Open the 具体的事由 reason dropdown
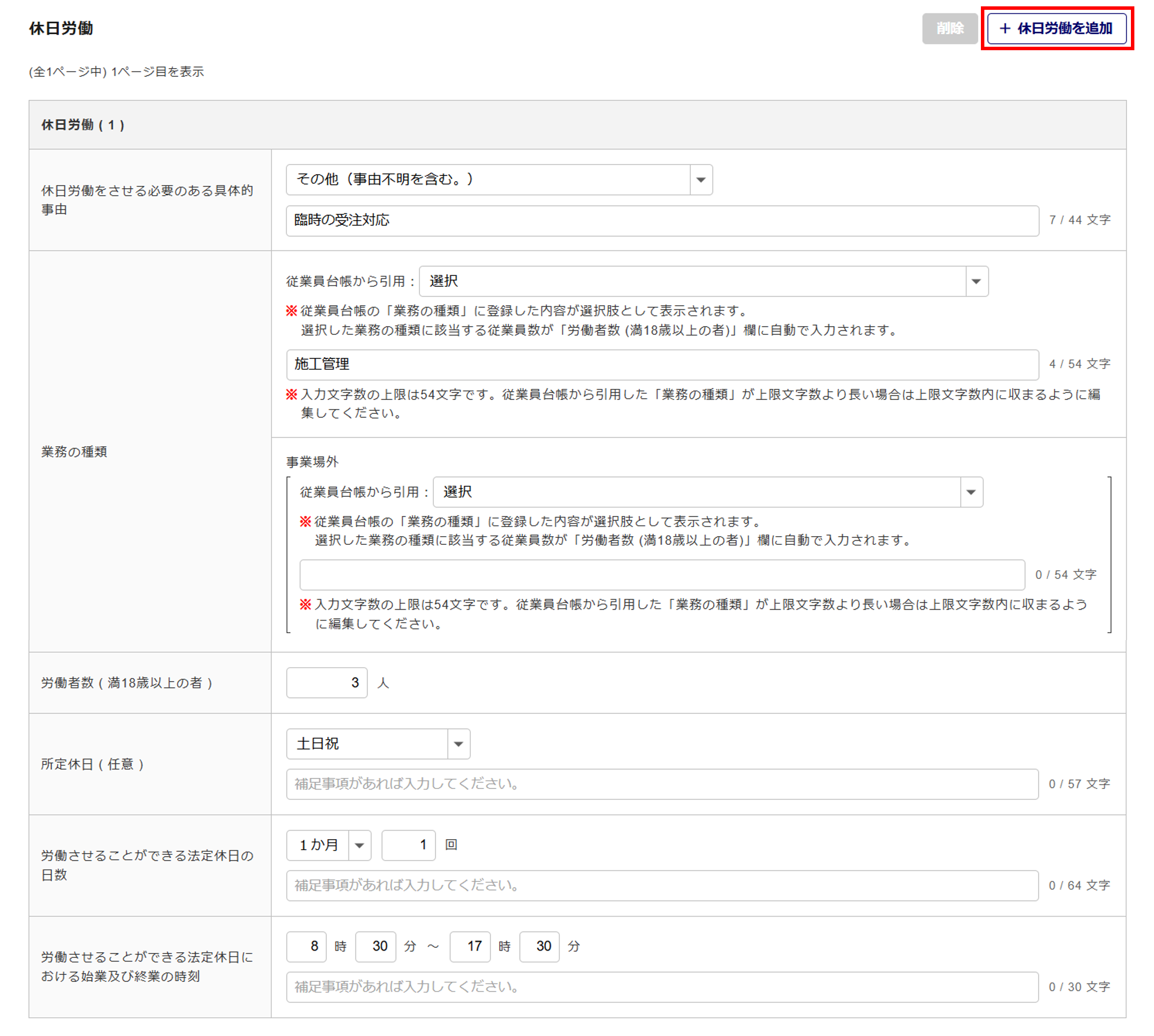The width and height of the screenshot is (1154, 1036). (x=499, y=179)
